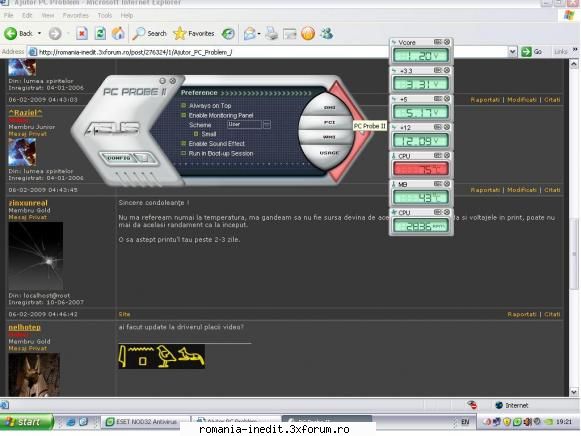Screen dimensions: 581x436
Task: Expand the Forward button history dropdown arrow
Action: [x=68, y=34]
